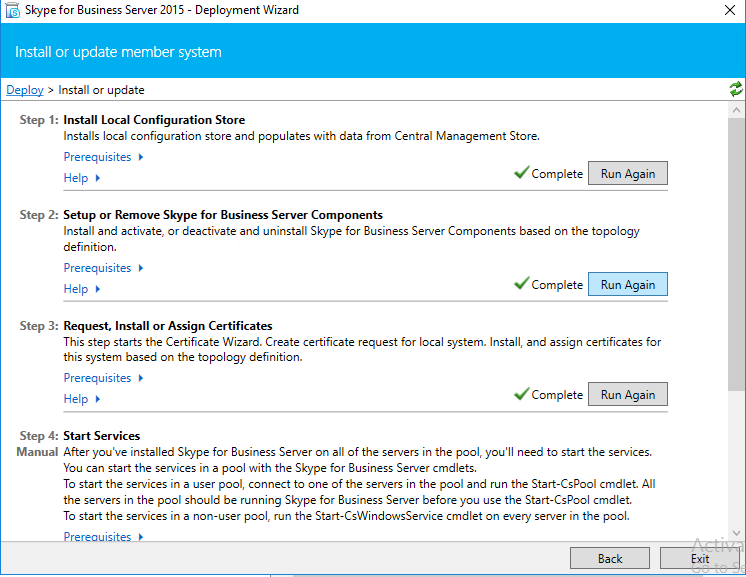The image size is (746, 577).
Task: Run Again for Install Local Configuration Store
Action: click(628, 174)
